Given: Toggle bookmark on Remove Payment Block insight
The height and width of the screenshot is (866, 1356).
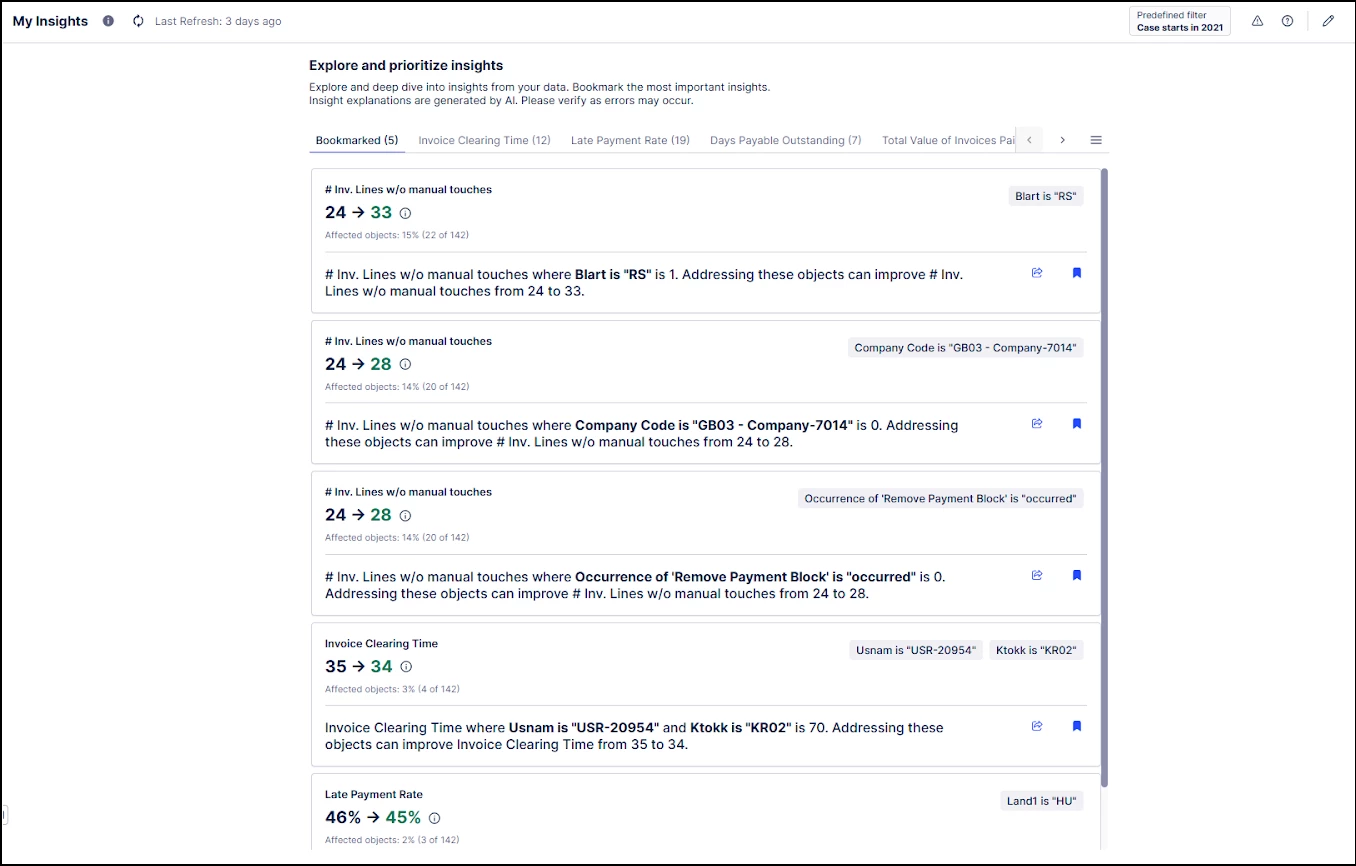Looking at the screenshot, I should 1077,575.
